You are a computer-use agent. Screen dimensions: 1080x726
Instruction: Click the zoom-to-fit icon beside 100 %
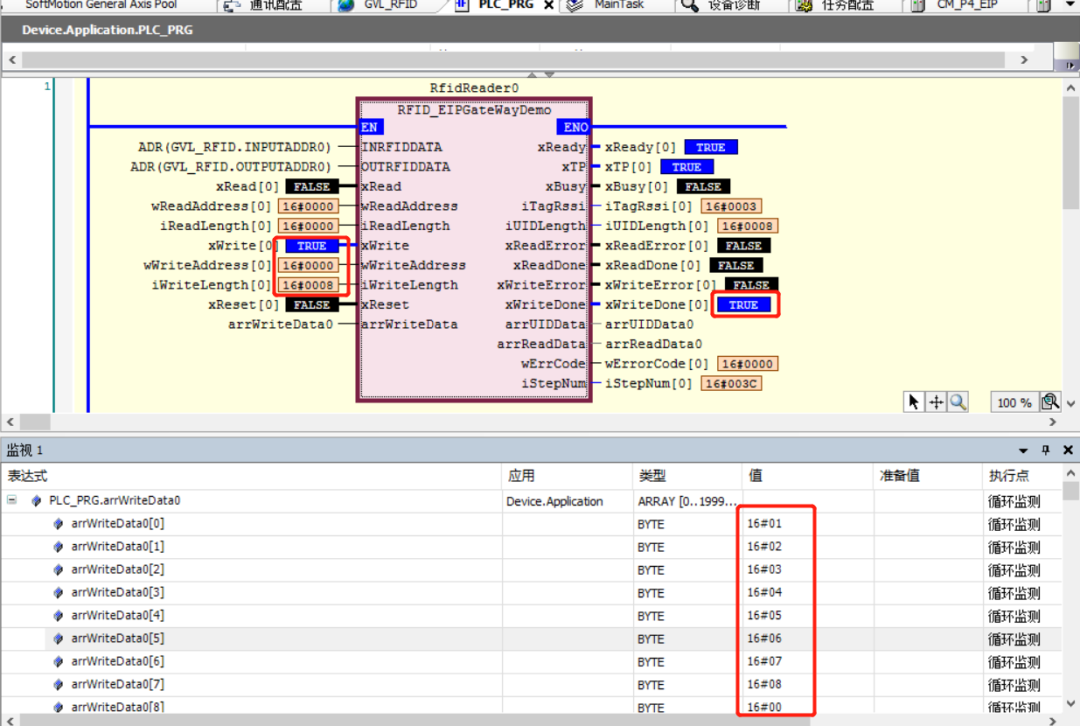1050,402
